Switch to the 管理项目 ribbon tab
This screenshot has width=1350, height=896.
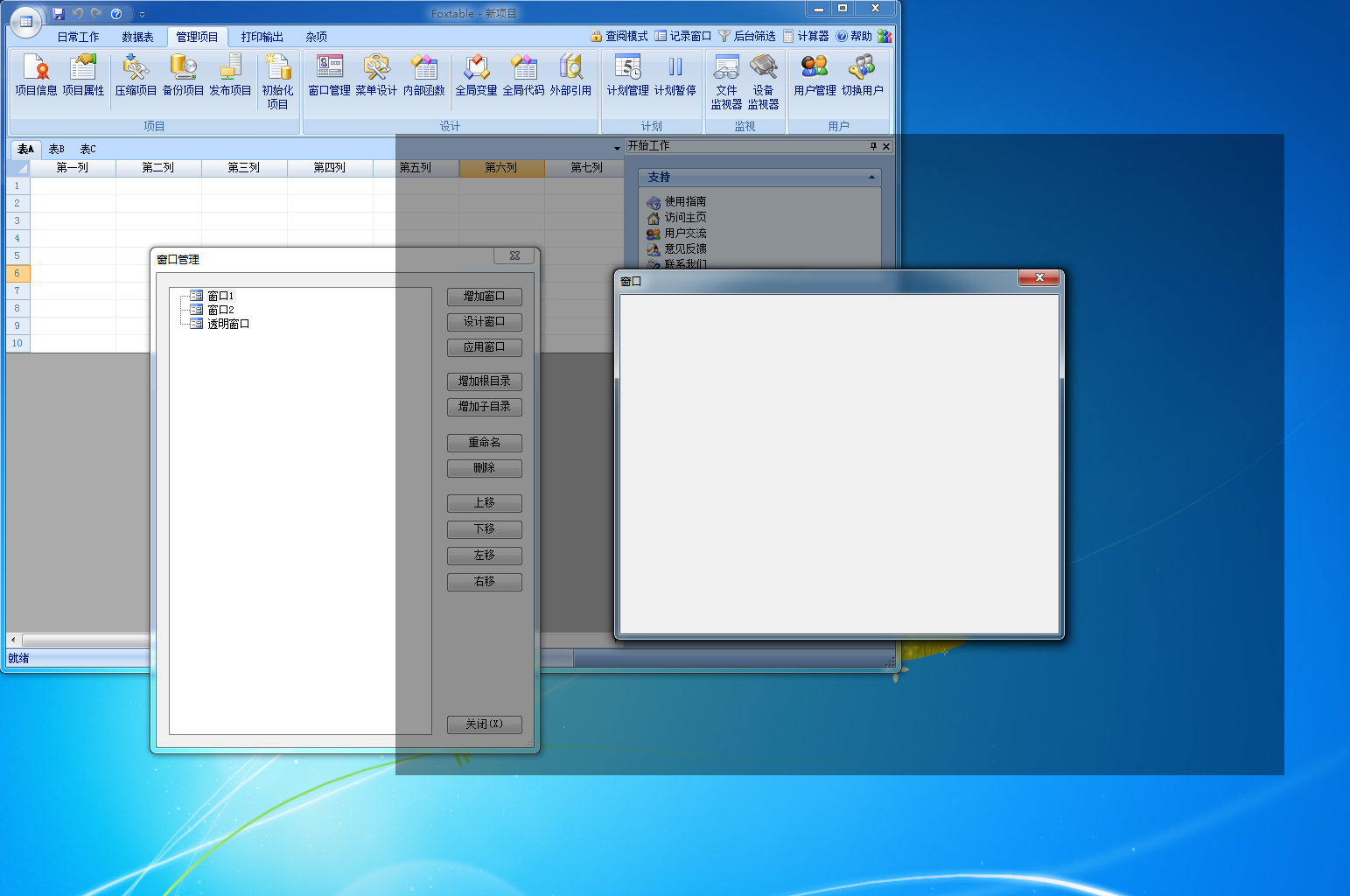(197, 37)
